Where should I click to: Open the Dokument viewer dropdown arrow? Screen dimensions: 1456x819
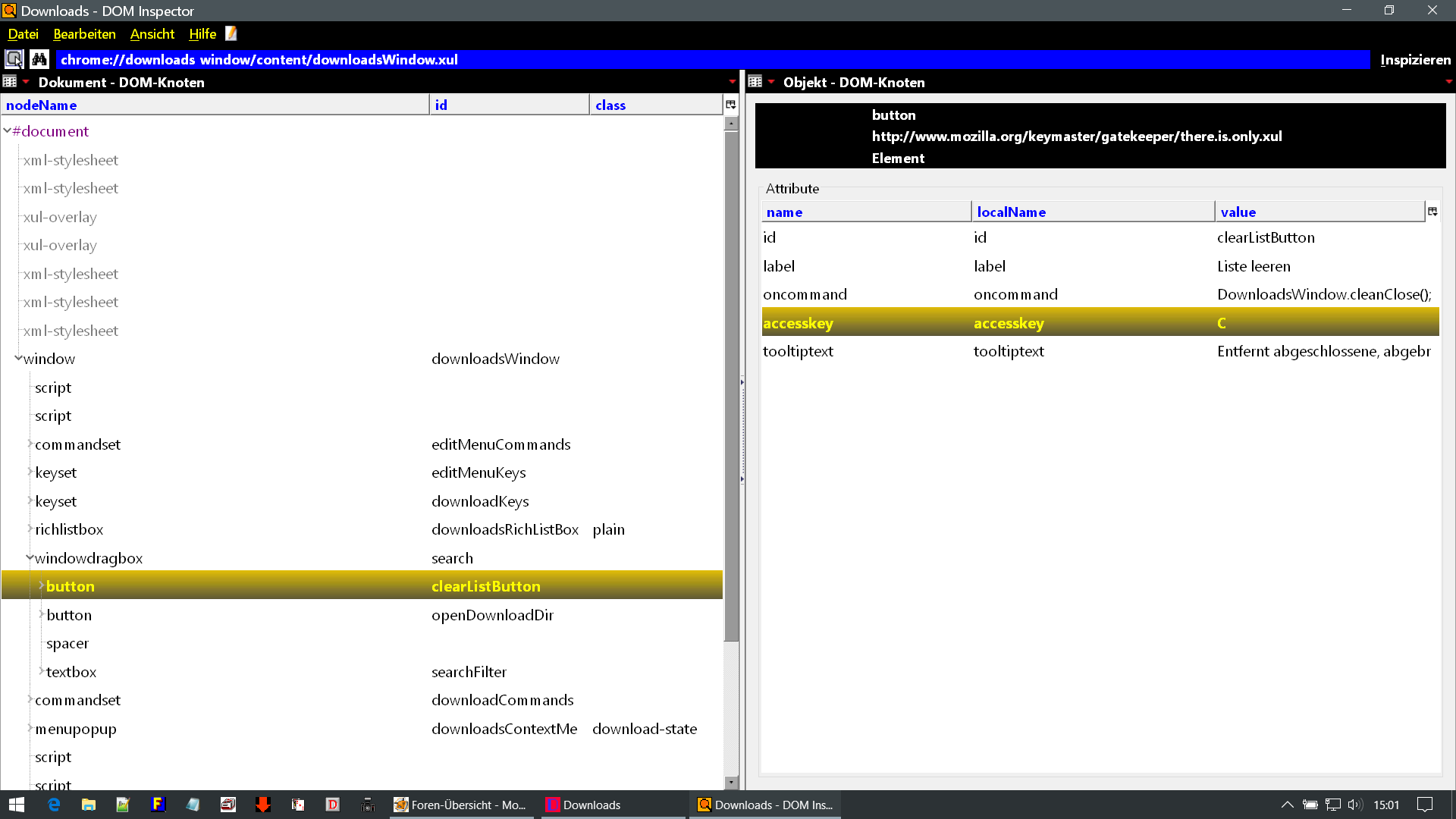26,82
